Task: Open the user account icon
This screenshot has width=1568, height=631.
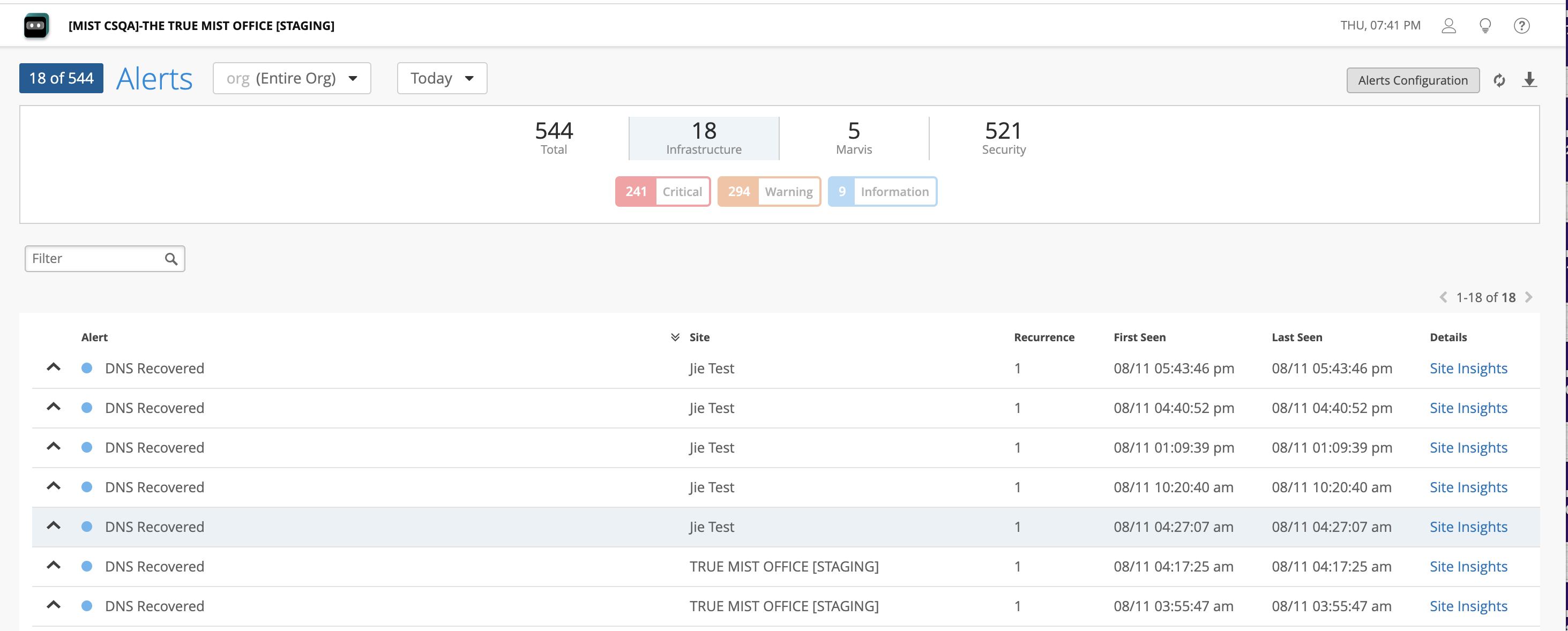Action: (x=1448, y=26)
